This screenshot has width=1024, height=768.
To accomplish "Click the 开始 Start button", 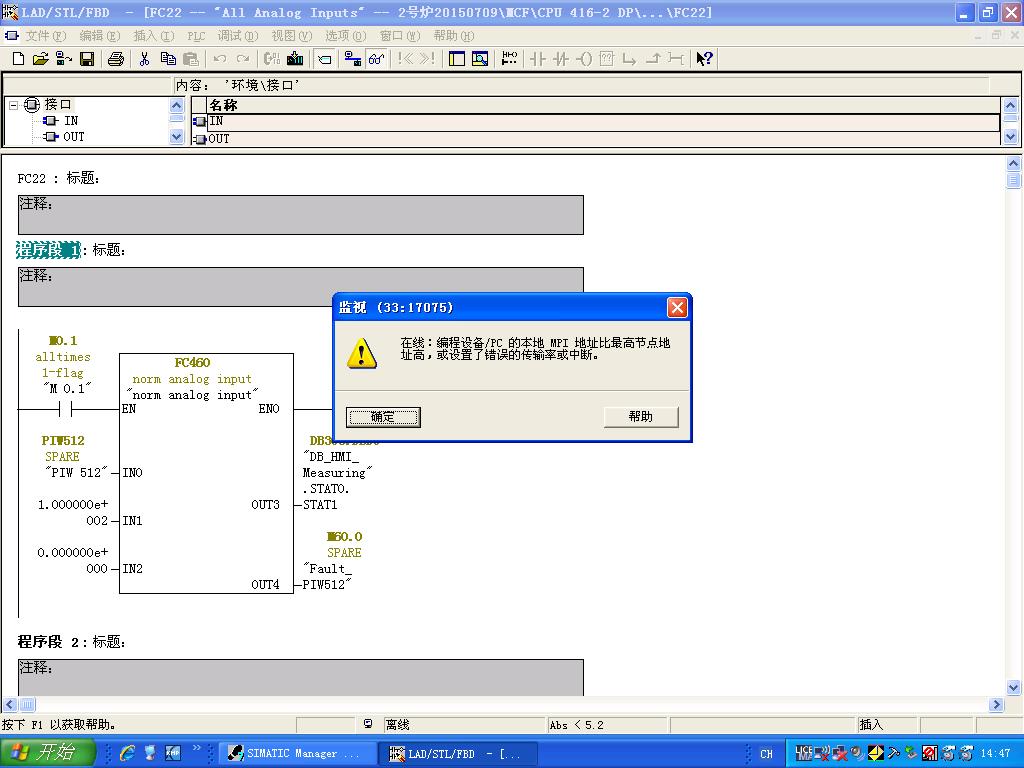I will 47,753.
